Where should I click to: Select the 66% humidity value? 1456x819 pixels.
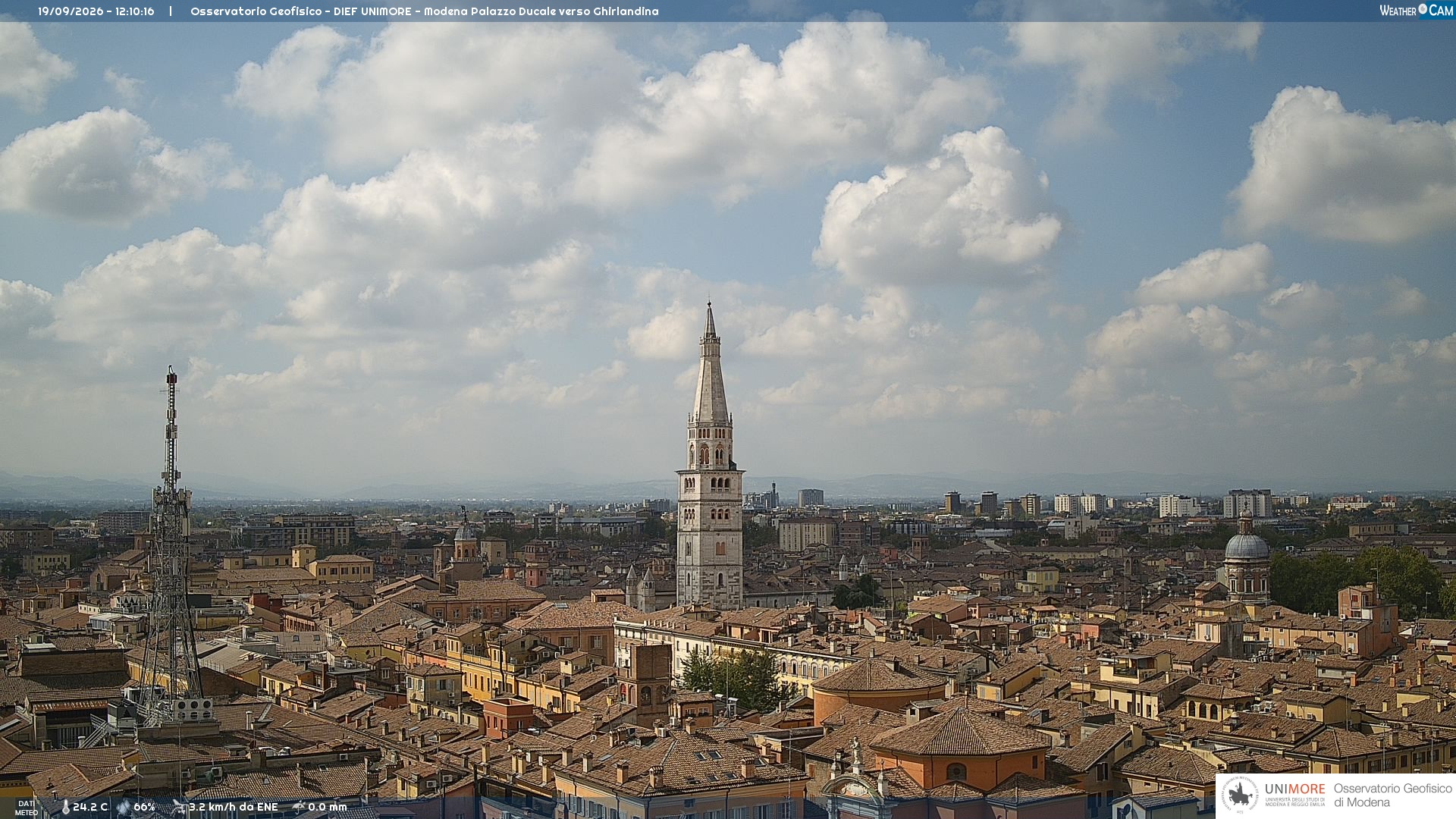click(144, 808)
